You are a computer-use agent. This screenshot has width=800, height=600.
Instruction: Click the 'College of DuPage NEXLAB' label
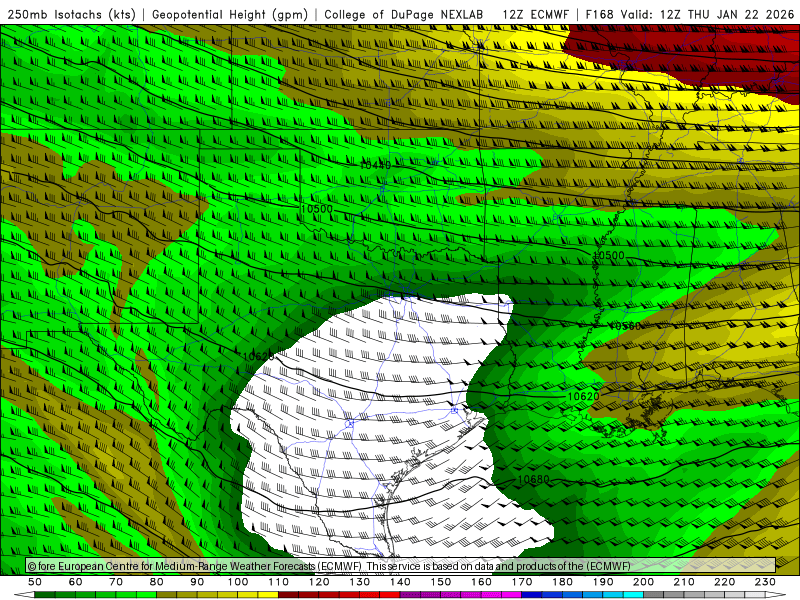click(x=404, y=15)
